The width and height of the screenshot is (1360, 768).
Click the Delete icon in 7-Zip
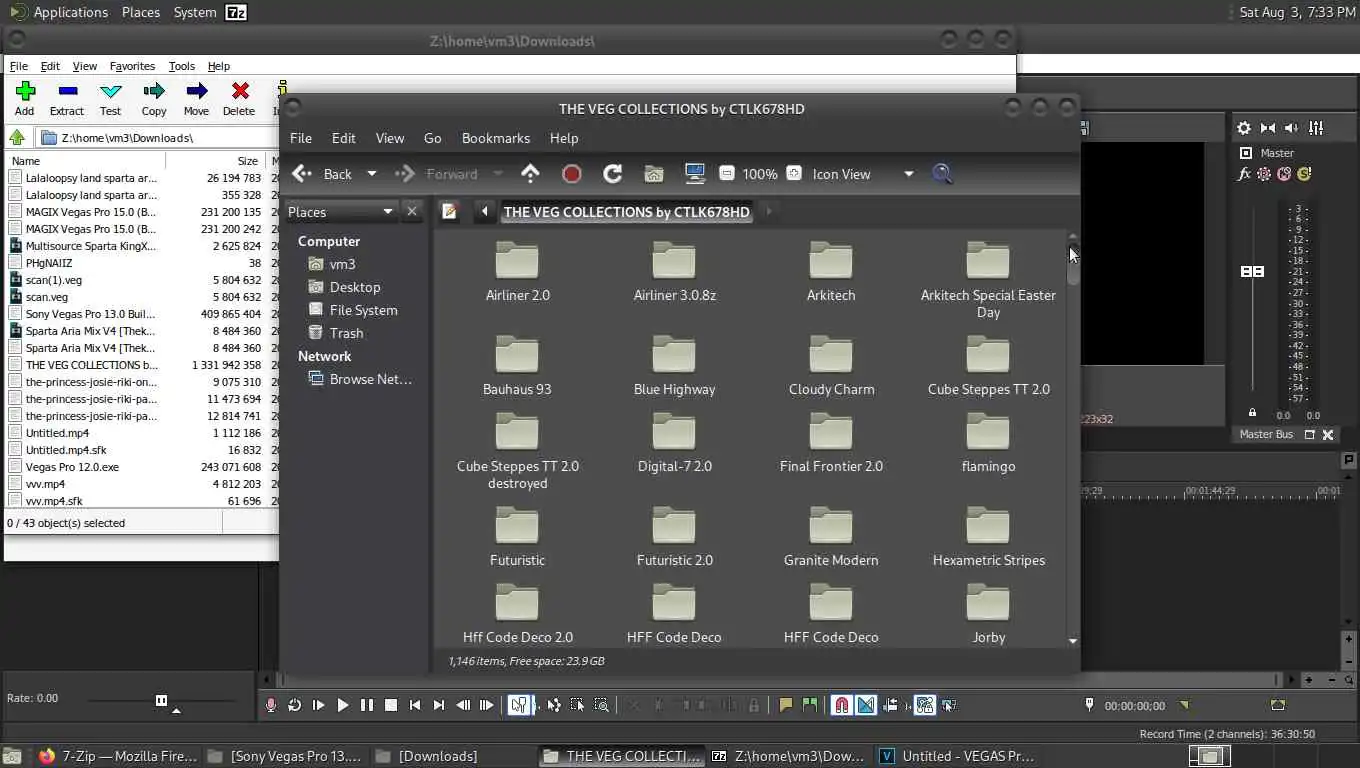(240, 91)
